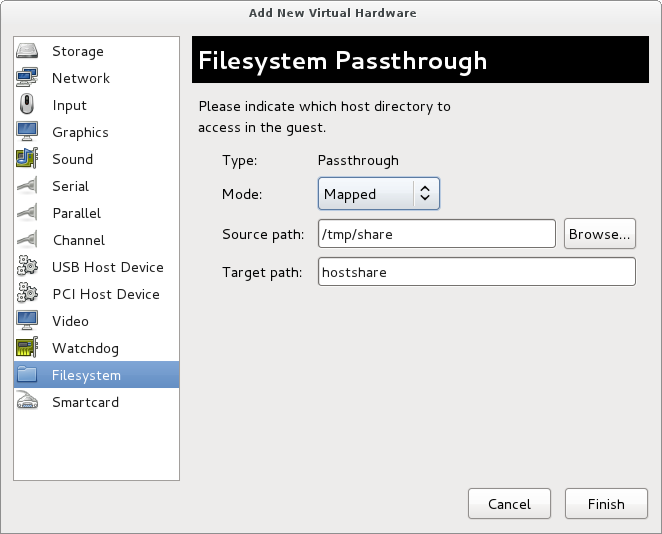Select Parallel in hardware list

click(96, 213)
